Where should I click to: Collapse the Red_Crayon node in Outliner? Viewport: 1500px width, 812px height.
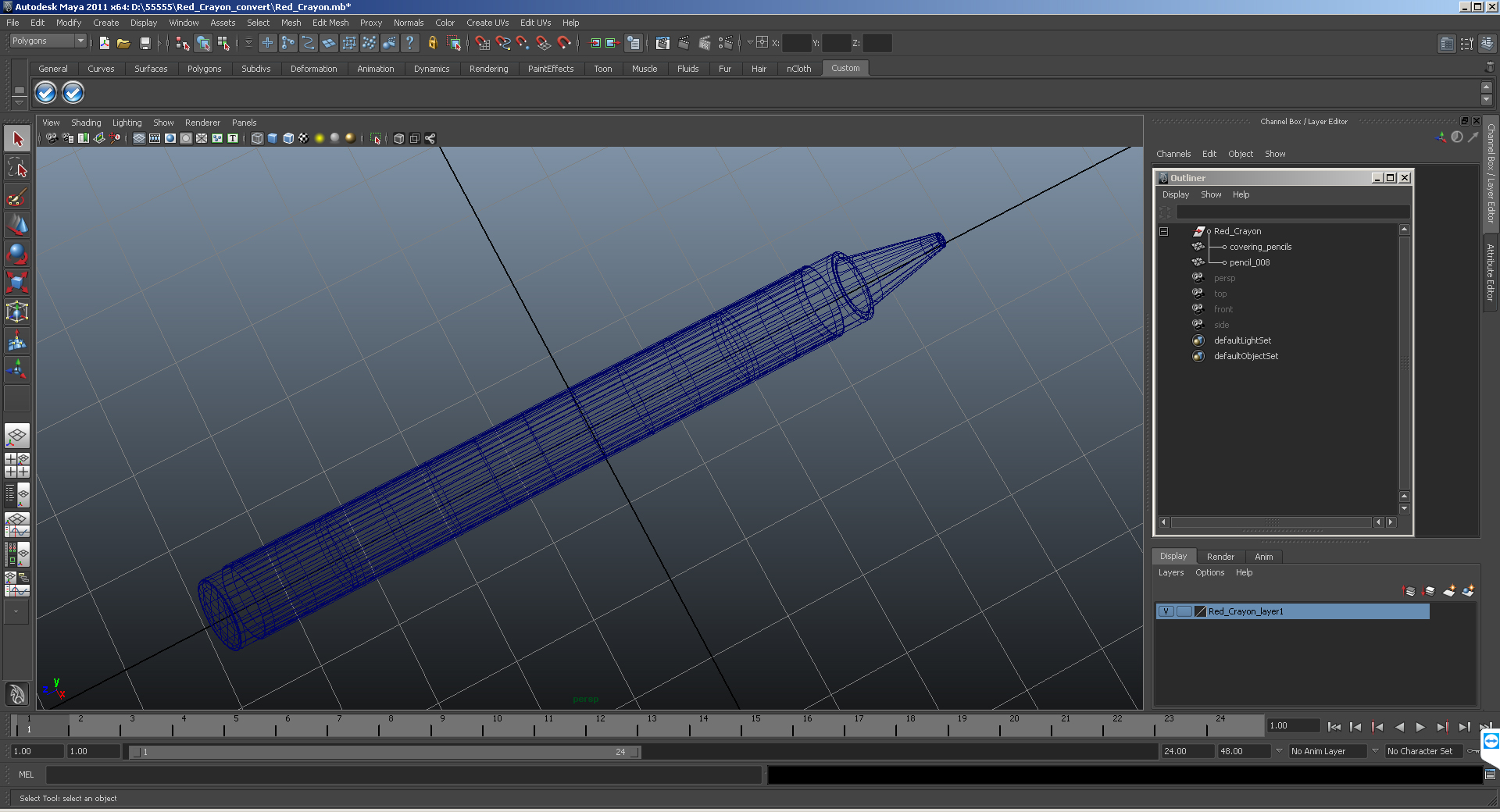[1164, 232]
